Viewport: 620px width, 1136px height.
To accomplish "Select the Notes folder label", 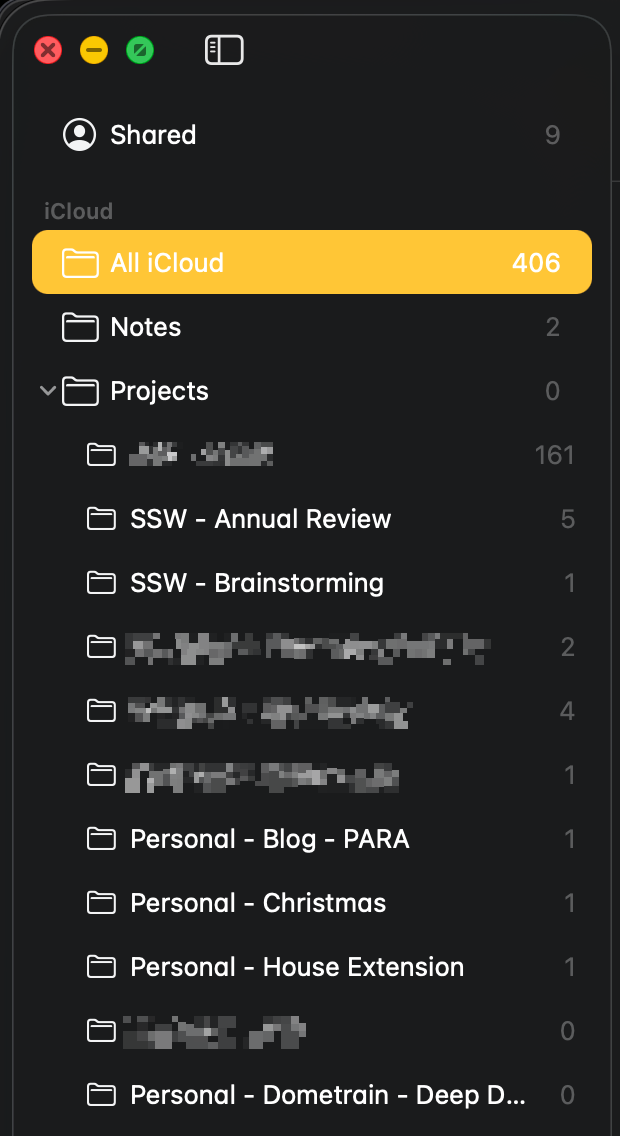I will [x=146, y=327].
